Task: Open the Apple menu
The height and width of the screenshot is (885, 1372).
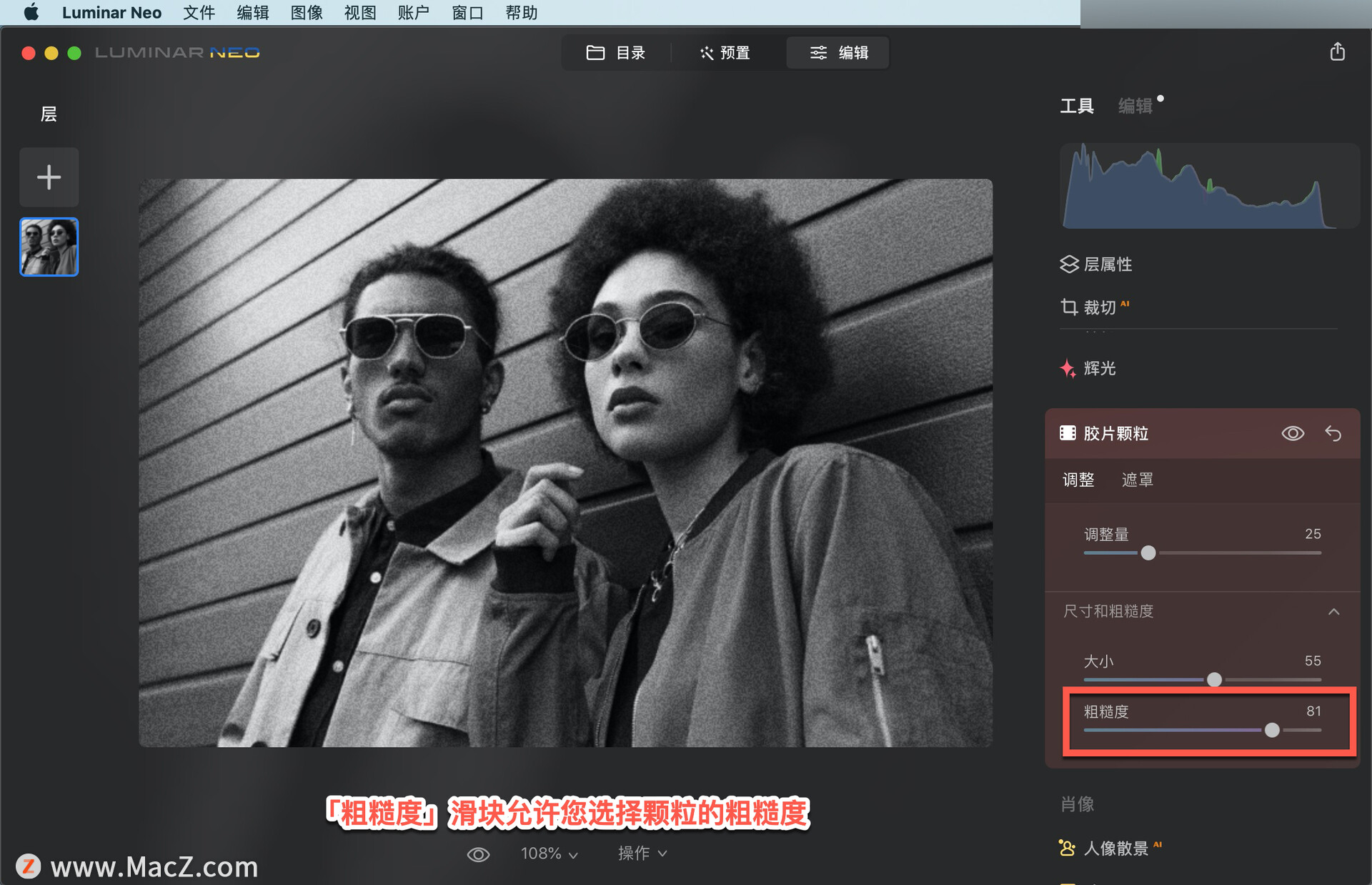Action: 31,12
